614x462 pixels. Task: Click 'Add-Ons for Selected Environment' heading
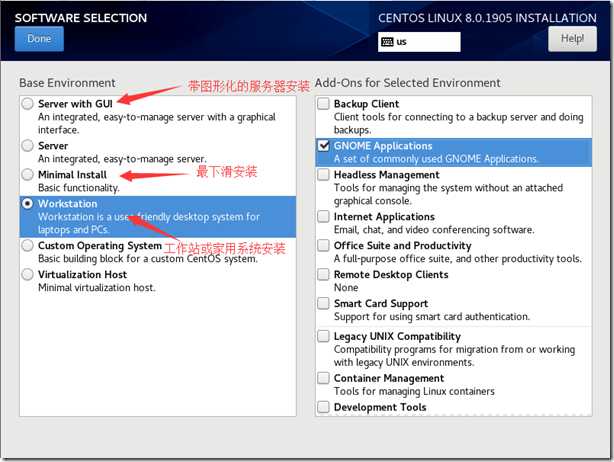[x=408, y=83]
